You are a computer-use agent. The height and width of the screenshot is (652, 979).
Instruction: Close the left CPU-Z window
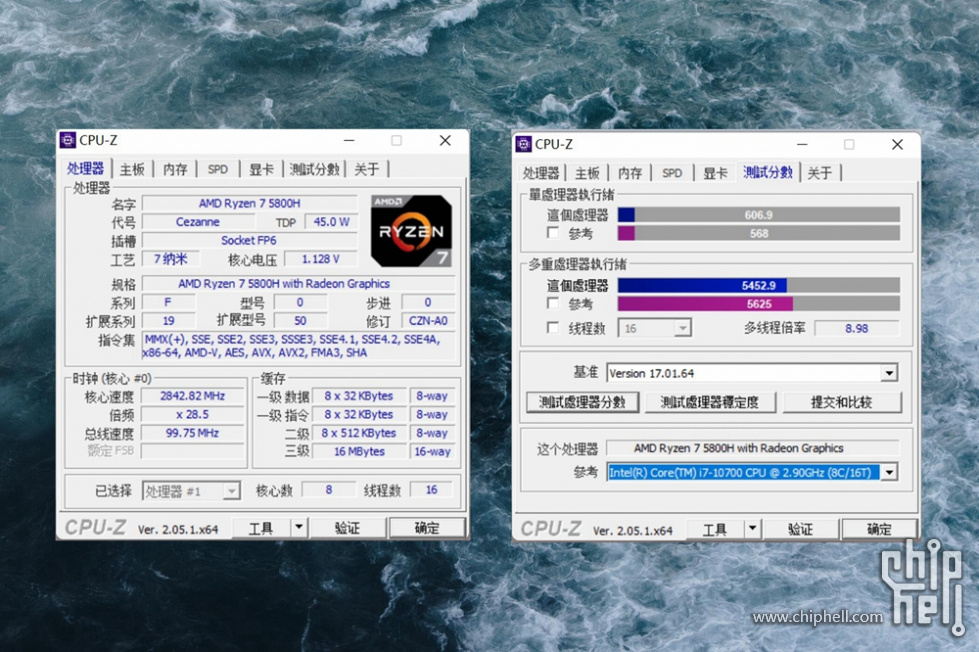[445, 141]
